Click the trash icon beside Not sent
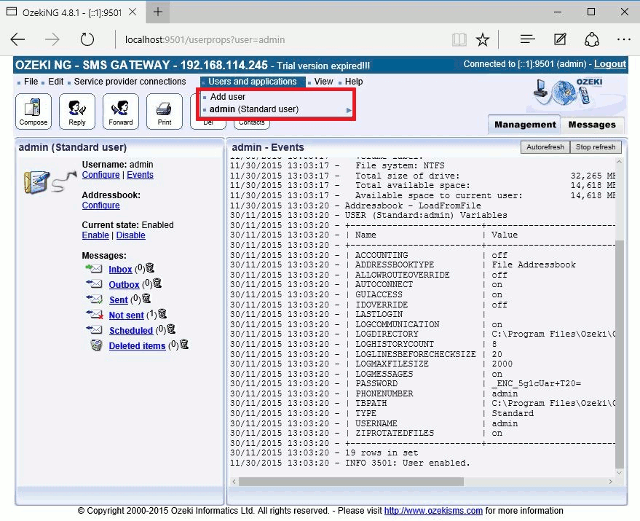The width and height of the screenshot is (640, 521). [162, 314]
